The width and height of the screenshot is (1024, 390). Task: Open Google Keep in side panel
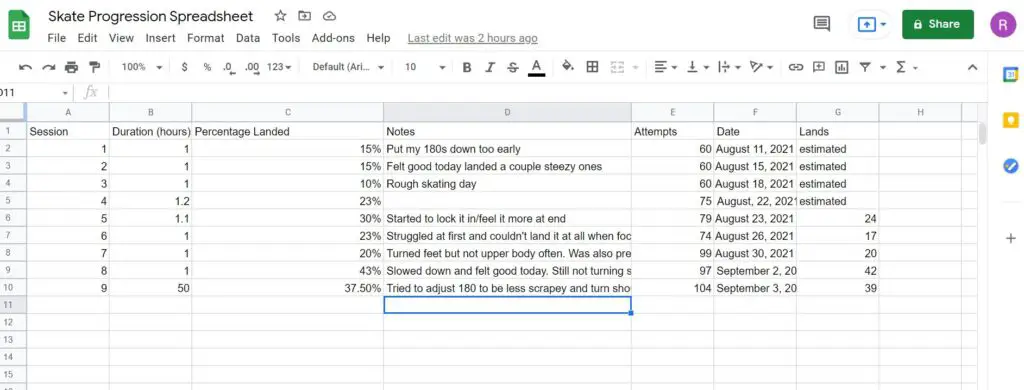pyautogui.click(x=1010, y=120)
